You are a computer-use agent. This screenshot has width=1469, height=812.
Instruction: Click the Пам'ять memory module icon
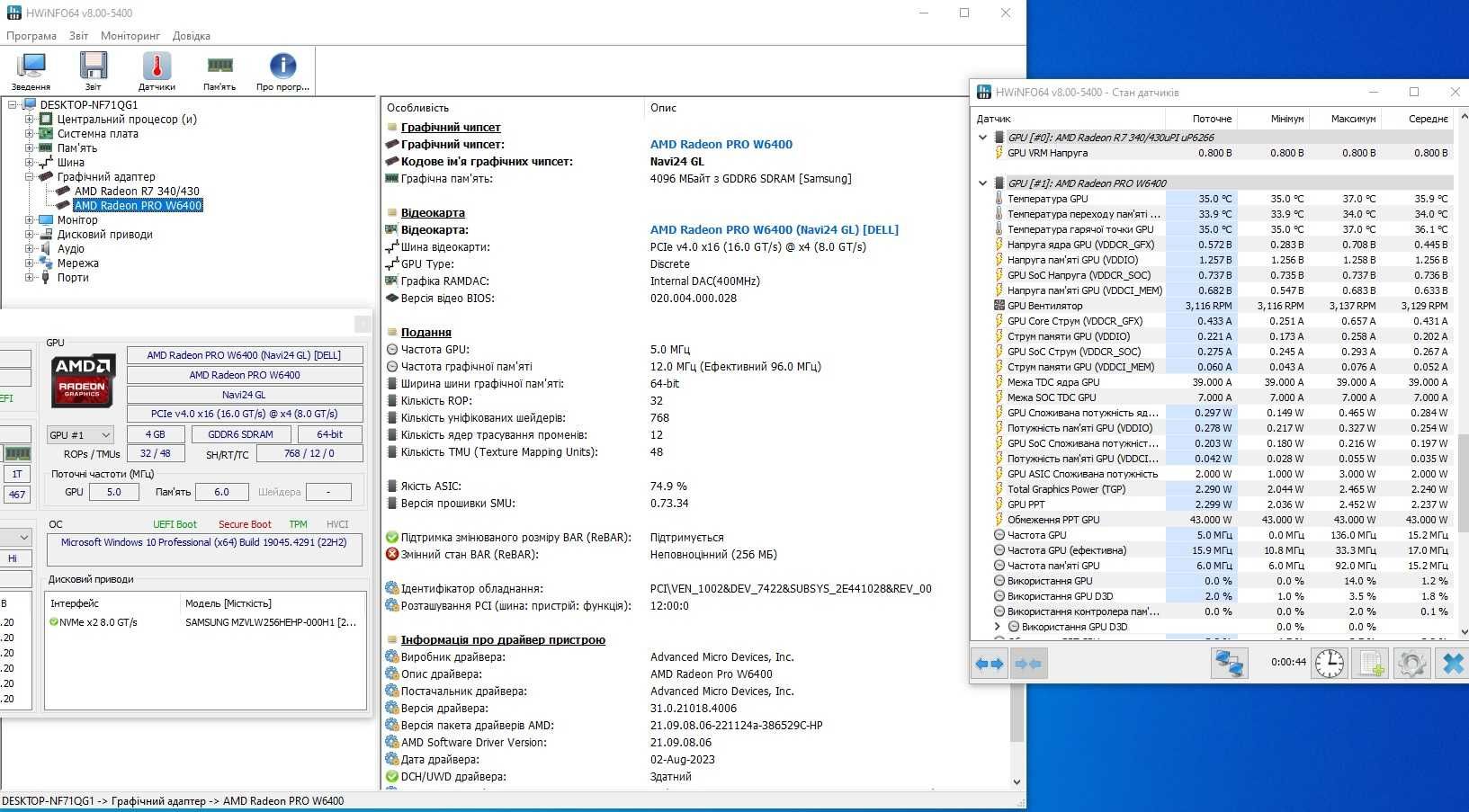(219, 71)
